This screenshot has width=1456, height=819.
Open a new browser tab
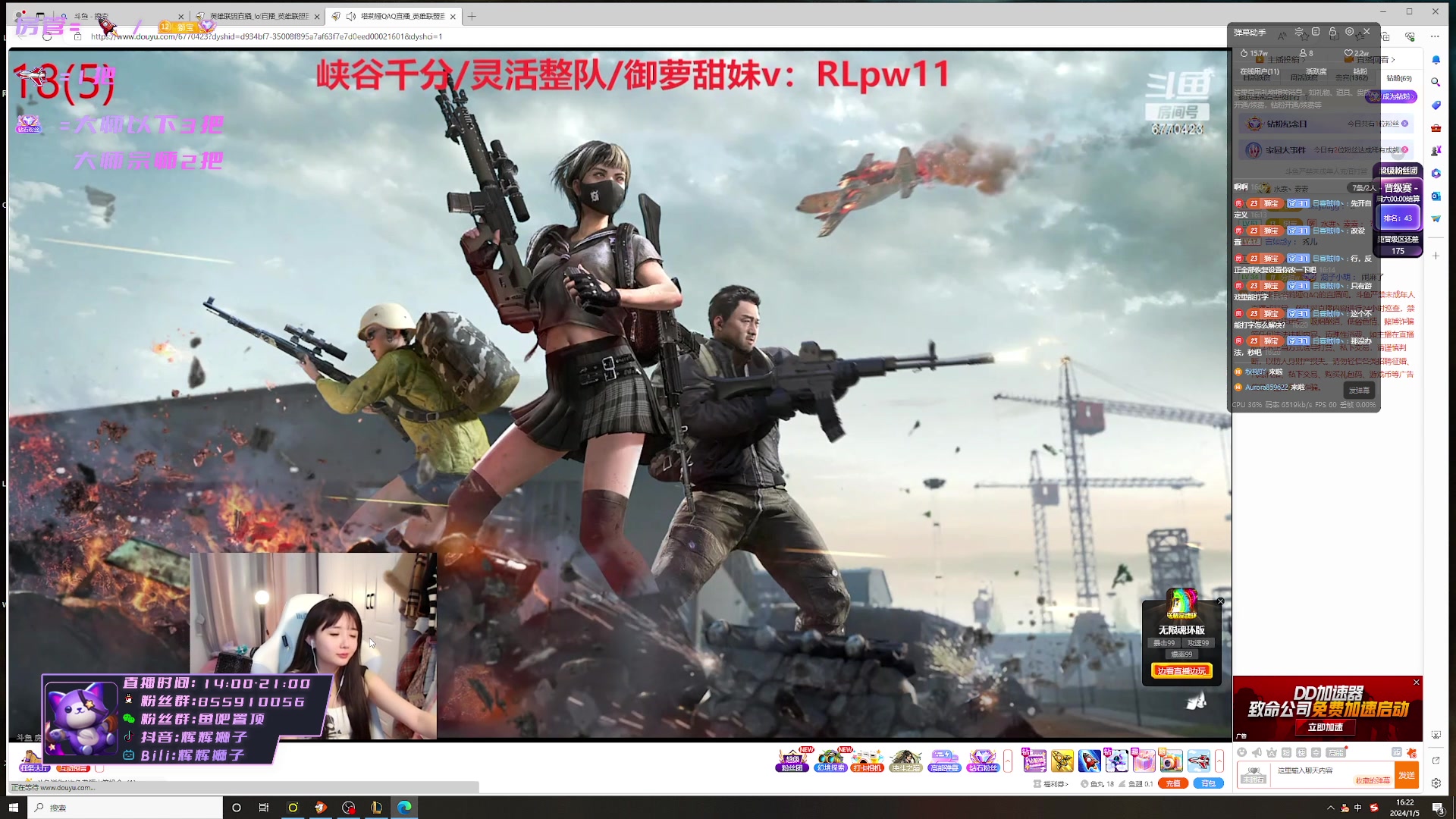pos(472,16)
